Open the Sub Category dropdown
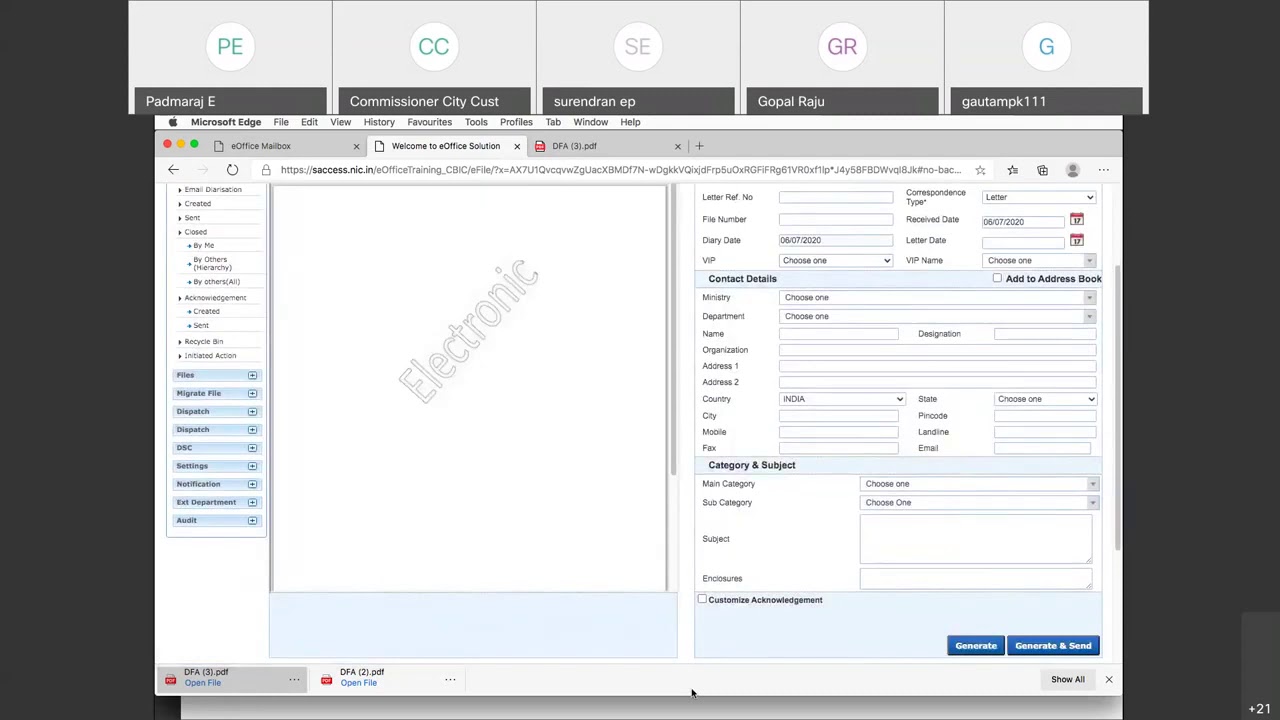The width and height of the screenshot is (1280, 720). (x=979, y=503)
